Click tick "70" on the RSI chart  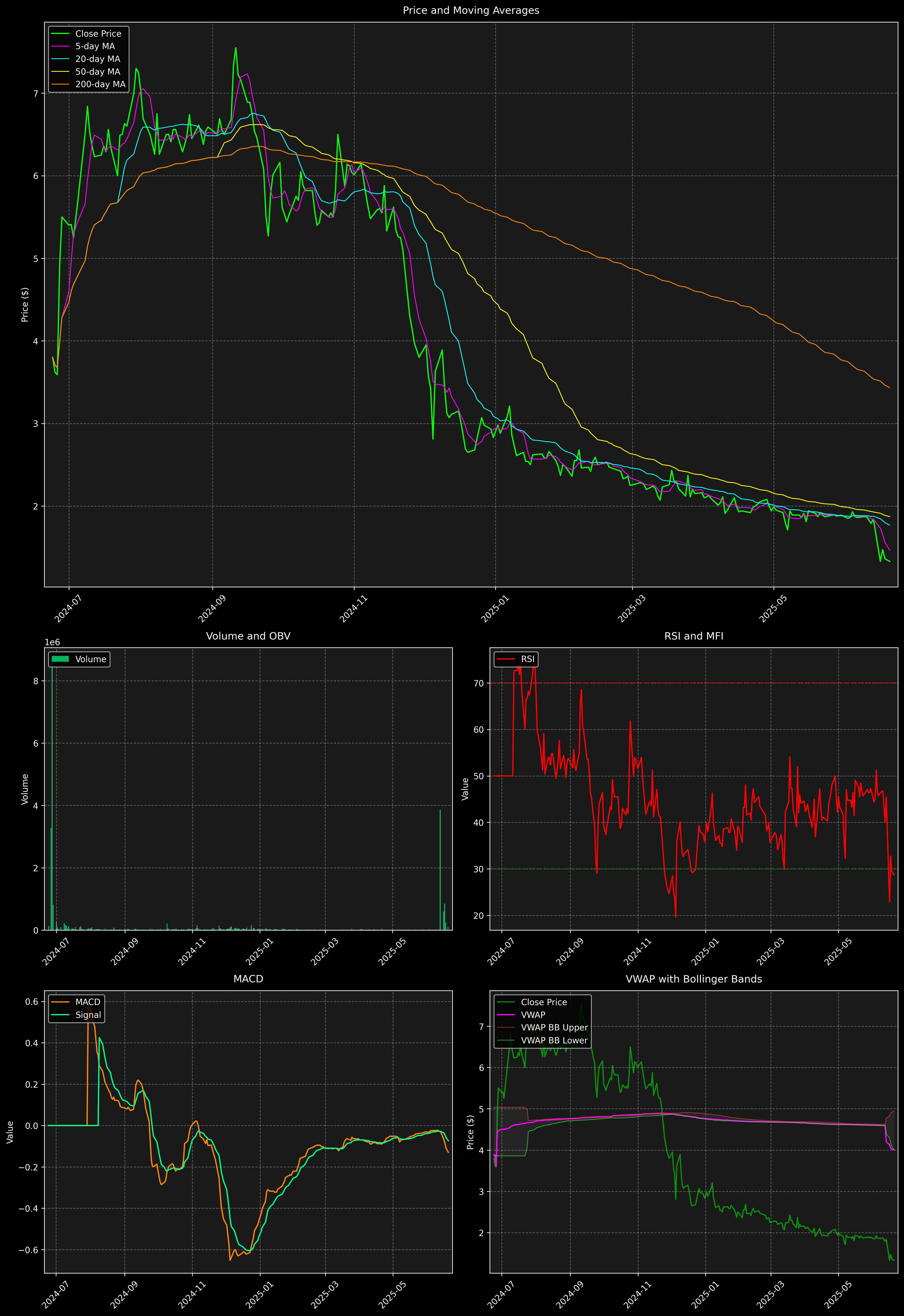479,683
